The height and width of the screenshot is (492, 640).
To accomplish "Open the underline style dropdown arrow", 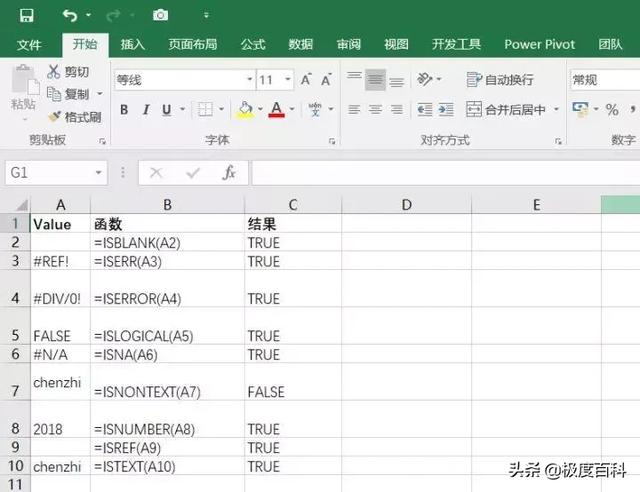I will pyautogui.click(x=182, y=109).
